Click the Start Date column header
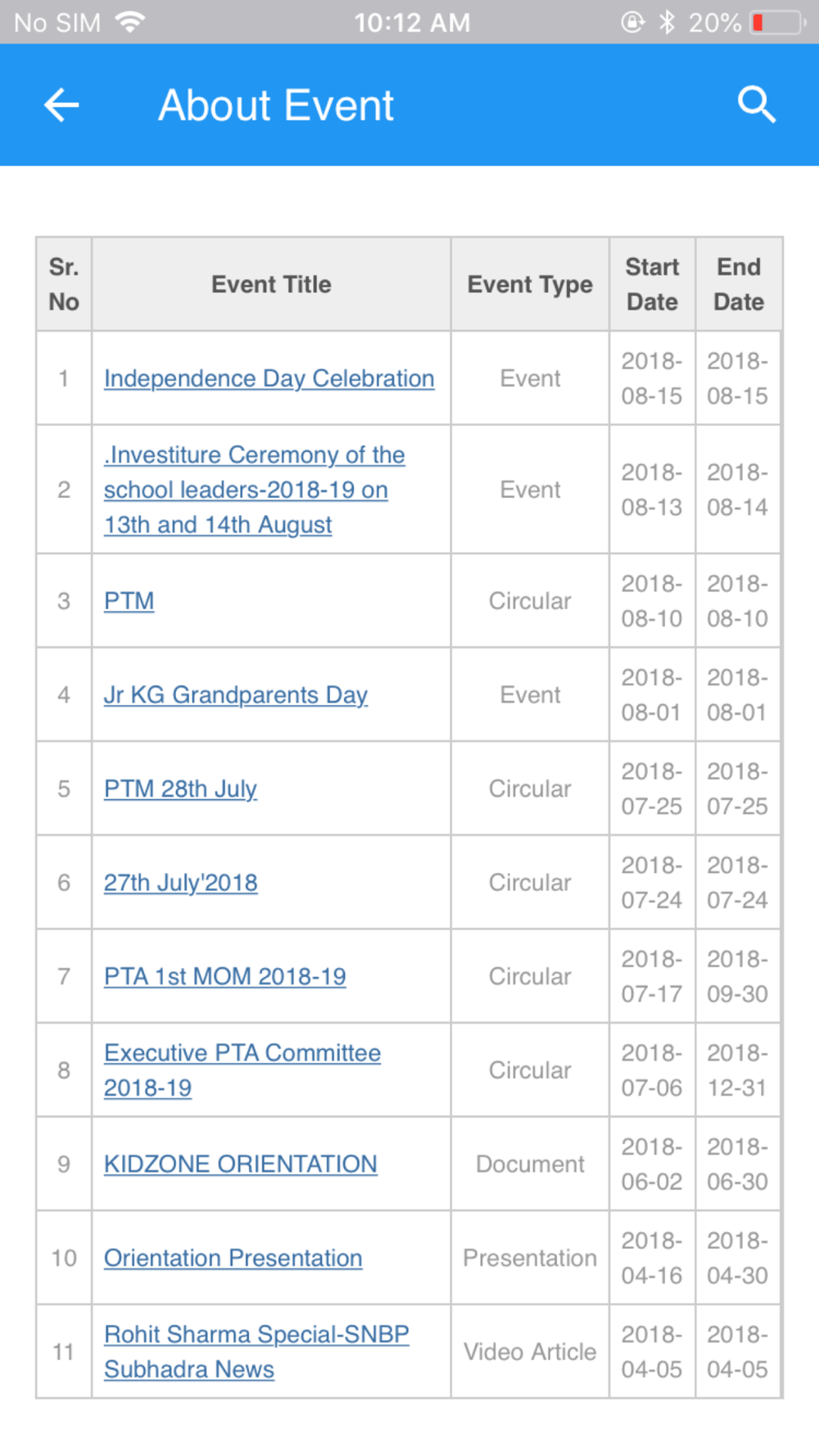The width and height of the screenshot is (819, 1456). [652, 284]
